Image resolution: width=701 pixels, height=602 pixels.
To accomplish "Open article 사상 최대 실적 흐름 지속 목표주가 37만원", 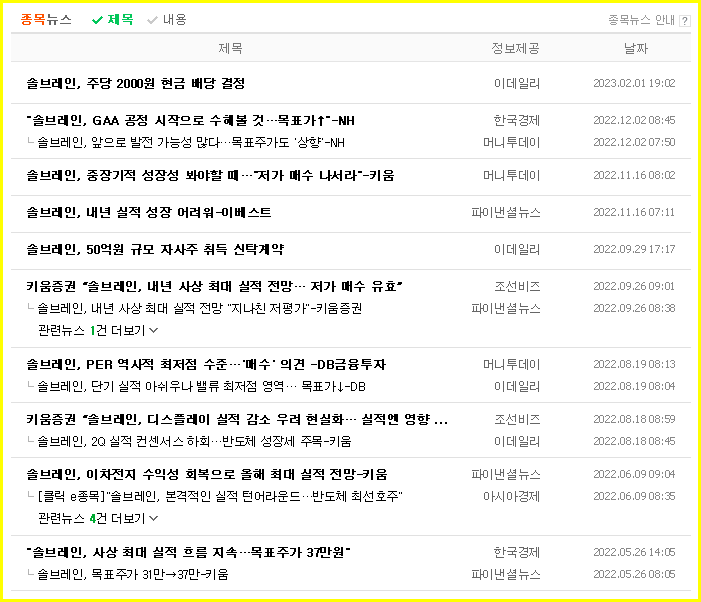I will (x=189, y=553).
